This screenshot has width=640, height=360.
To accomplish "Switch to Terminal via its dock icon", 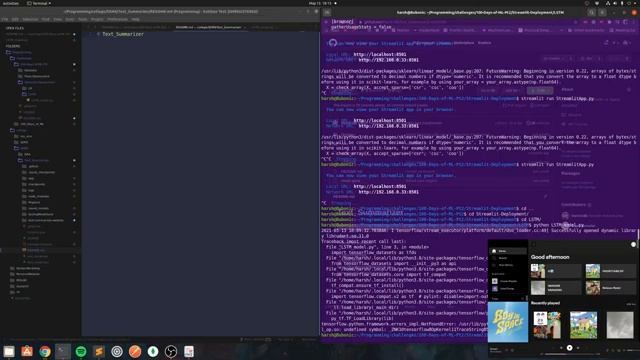I will coord(63,351).
